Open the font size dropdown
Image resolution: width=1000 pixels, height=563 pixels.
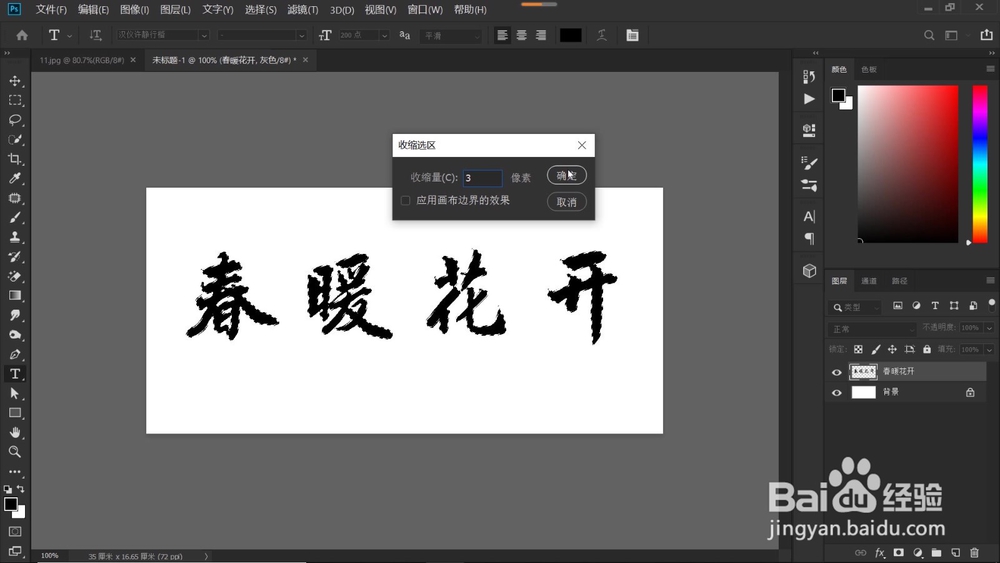click(x=385, y=36)
